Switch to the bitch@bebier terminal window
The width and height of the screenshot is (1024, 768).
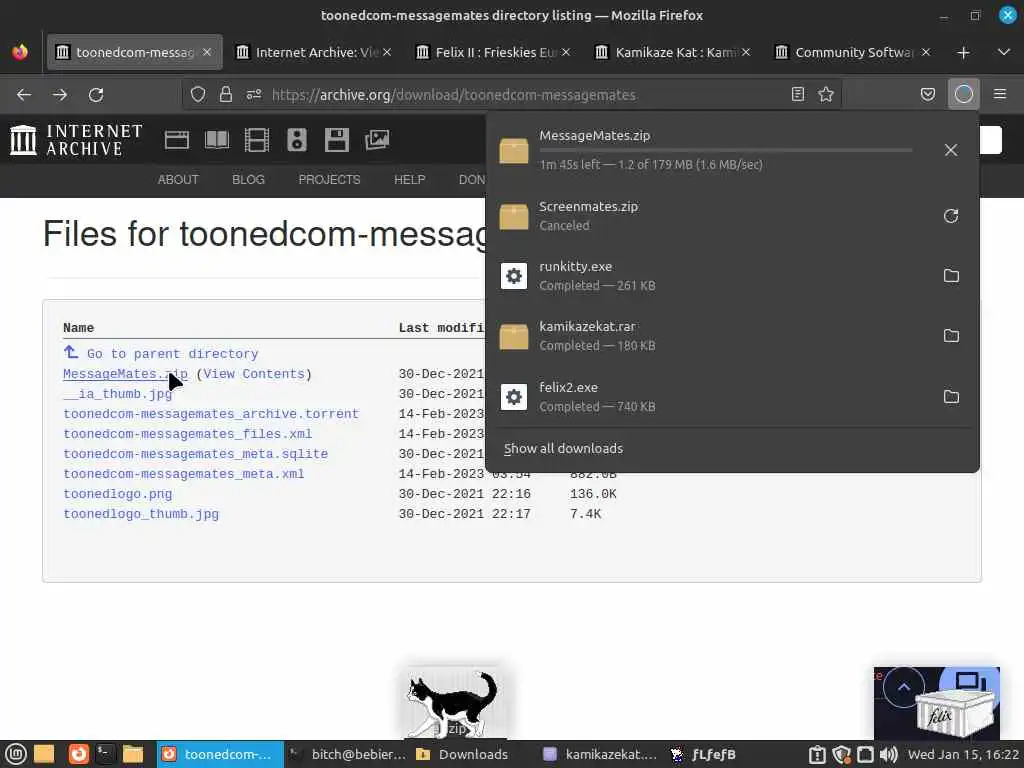point(347,754)
